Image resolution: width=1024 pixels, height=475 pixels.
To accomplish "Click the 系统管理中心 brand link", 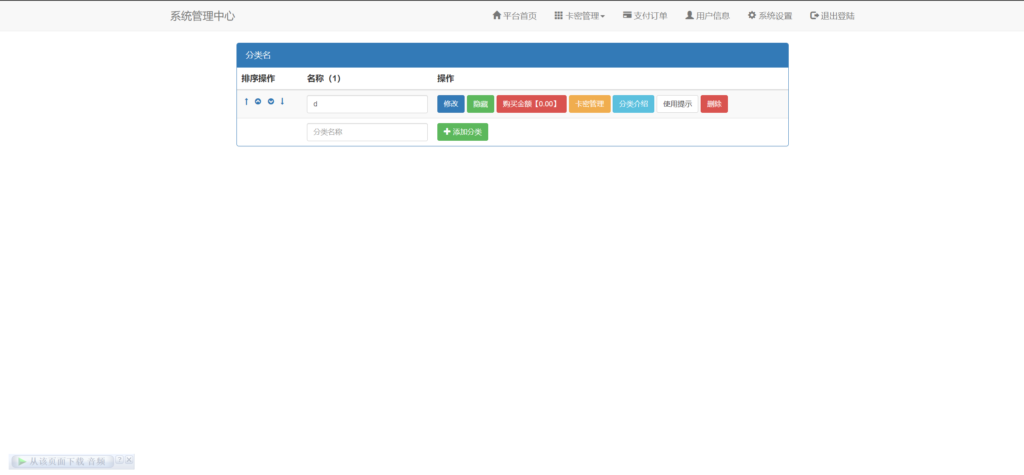I will coord(203,16).
